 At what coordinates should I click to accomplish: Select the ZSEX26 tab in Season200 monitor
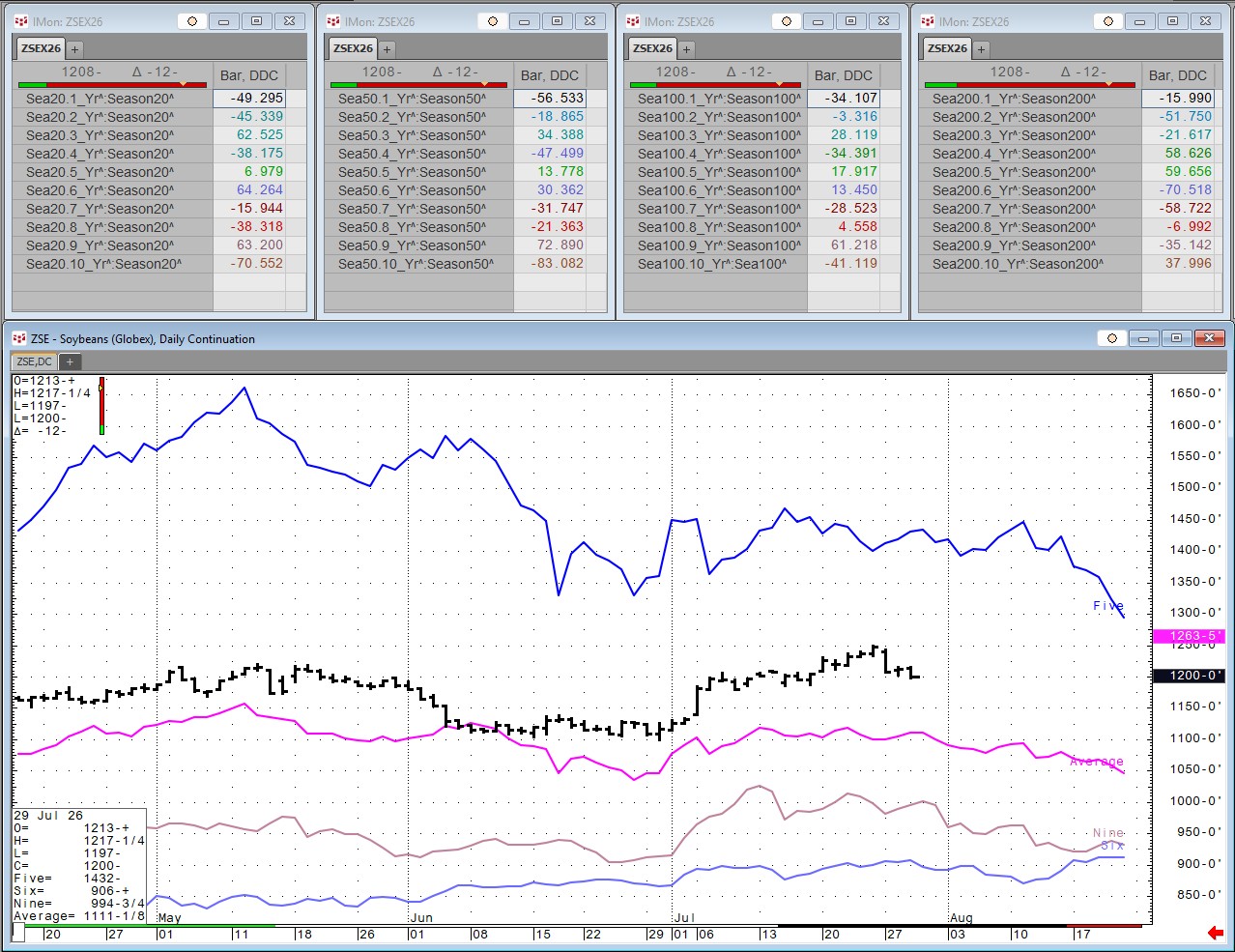pyautogui.click(x=947, y=48)
